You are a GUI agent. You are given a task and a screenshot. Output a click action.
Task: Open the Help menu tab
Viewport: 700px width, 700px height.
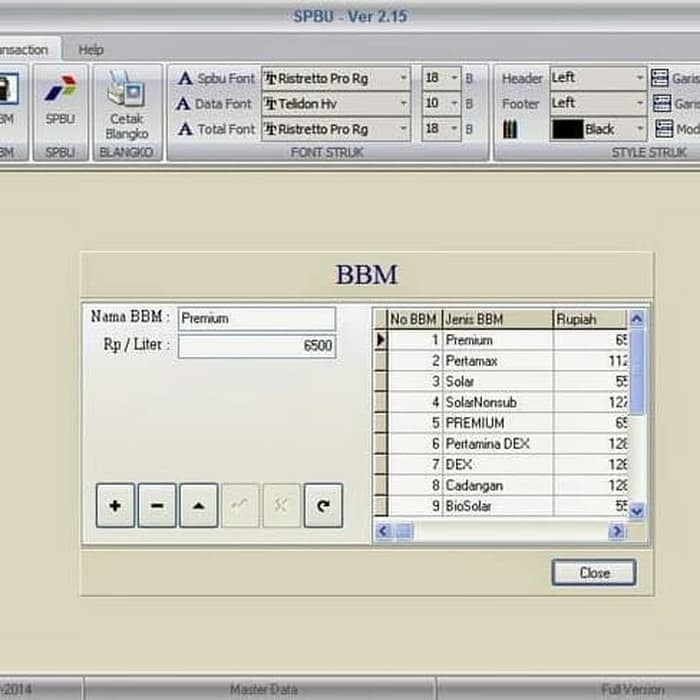91,49
